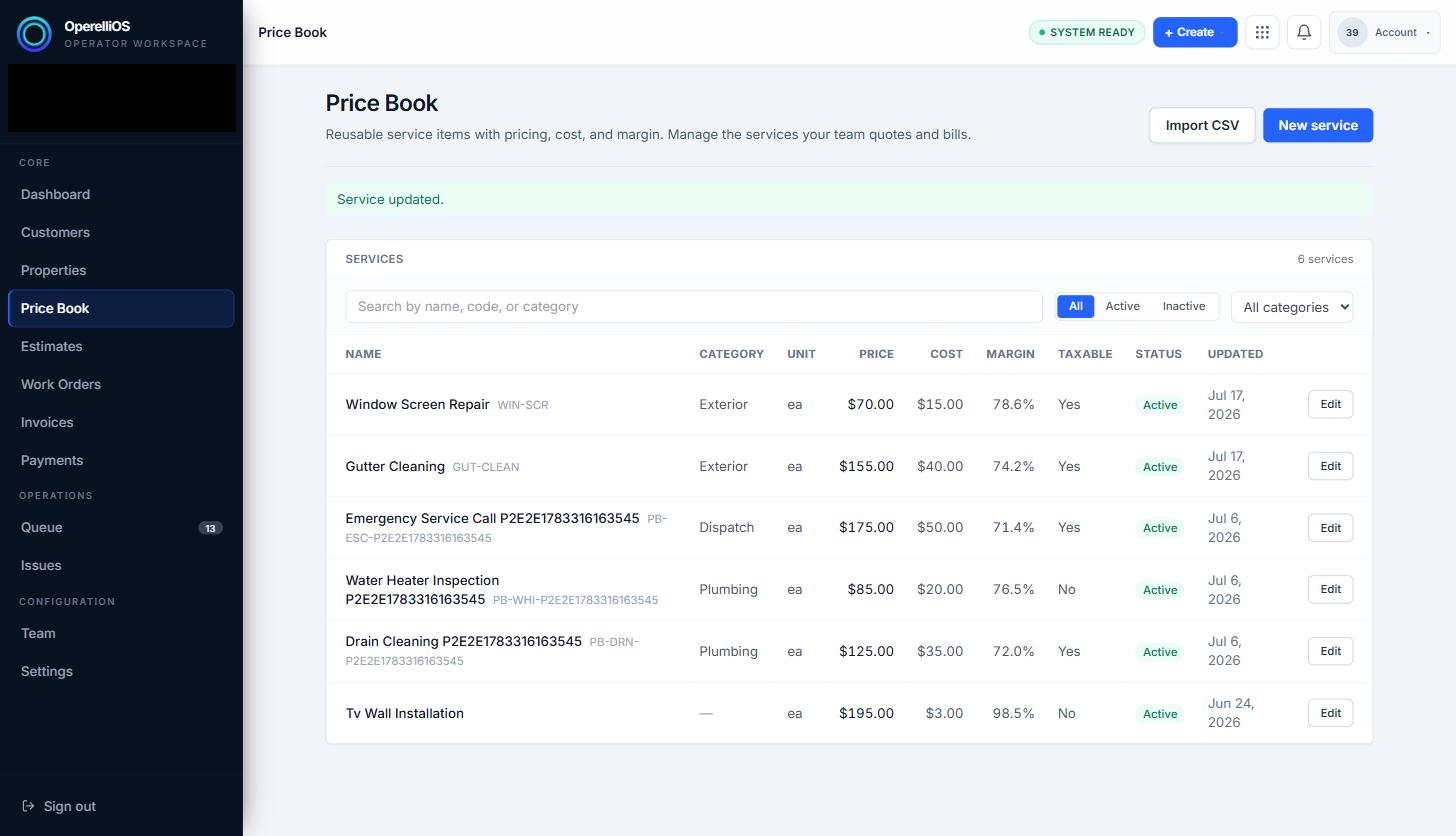The height and width of the screenshot is (836, 1456).
Task: Click the $175.00 price cell
Action: tap(866, 528)
